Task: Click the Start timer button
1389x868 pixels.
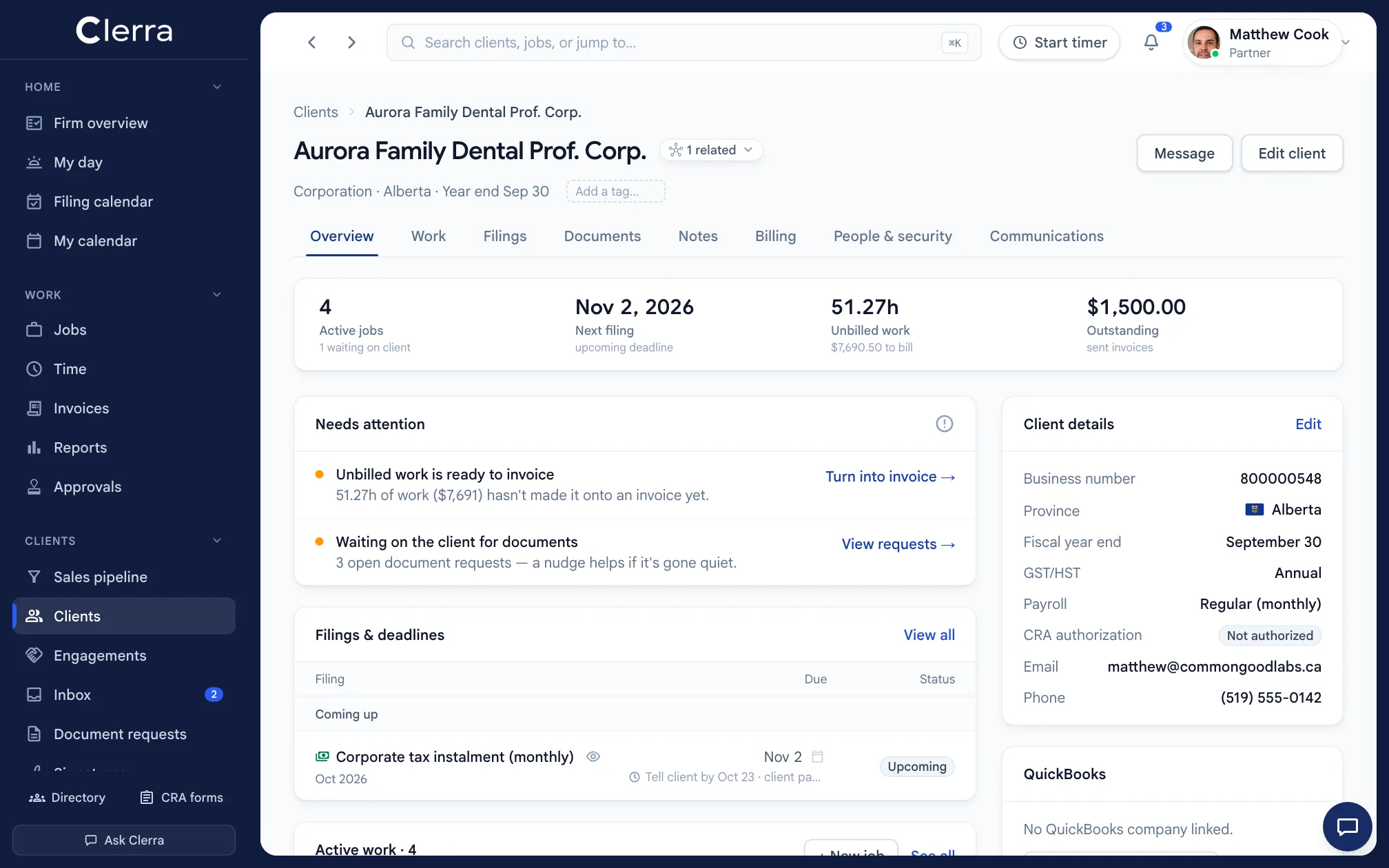Action: [1060, 43]
